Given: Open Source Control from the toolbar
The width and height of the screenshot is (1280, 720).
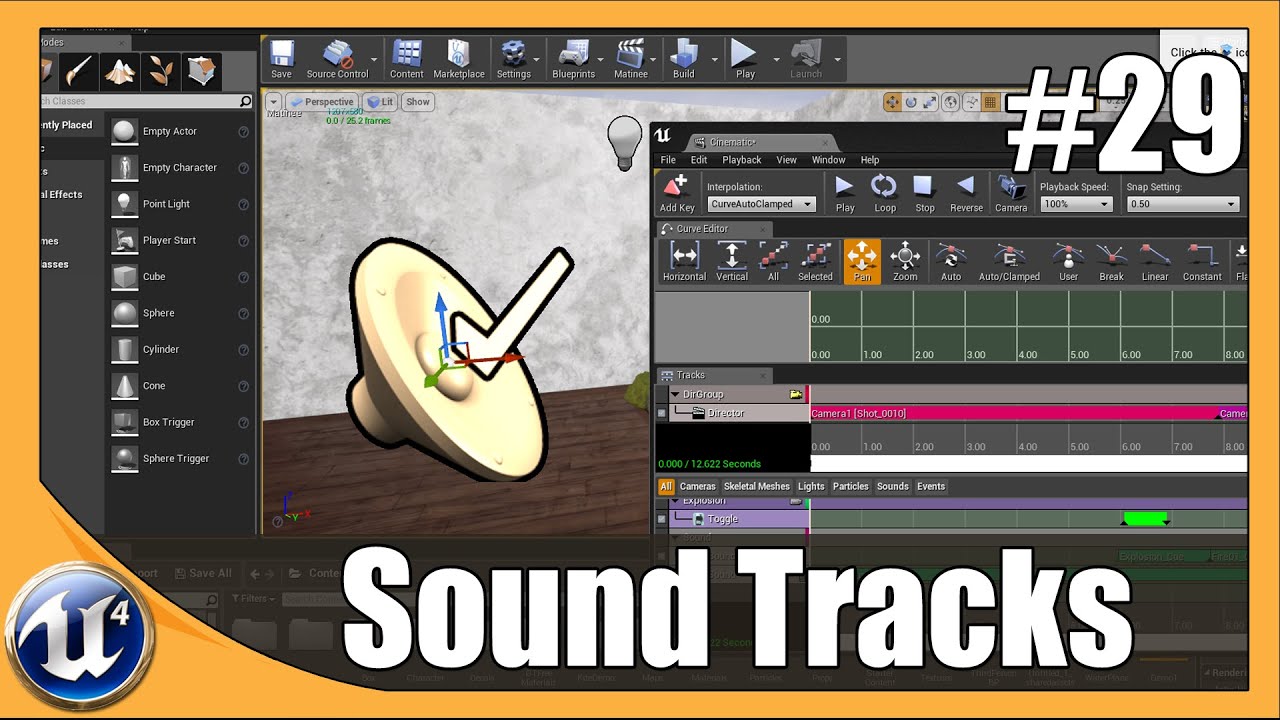Looking at the screenshot, I should pyautogui.click(x=337, y=59).
